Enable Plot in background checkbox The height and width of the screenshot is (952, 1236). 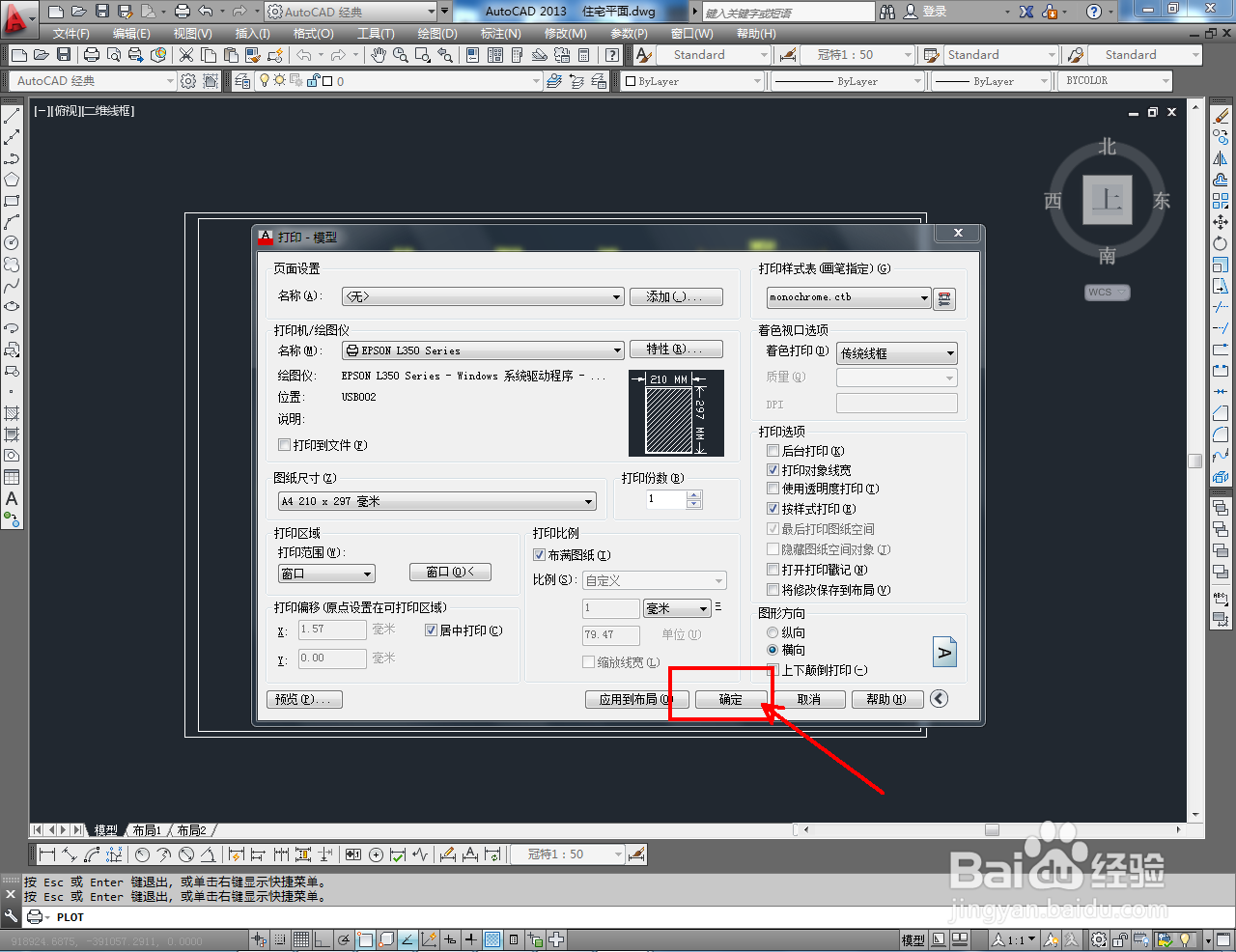(772, 451)
